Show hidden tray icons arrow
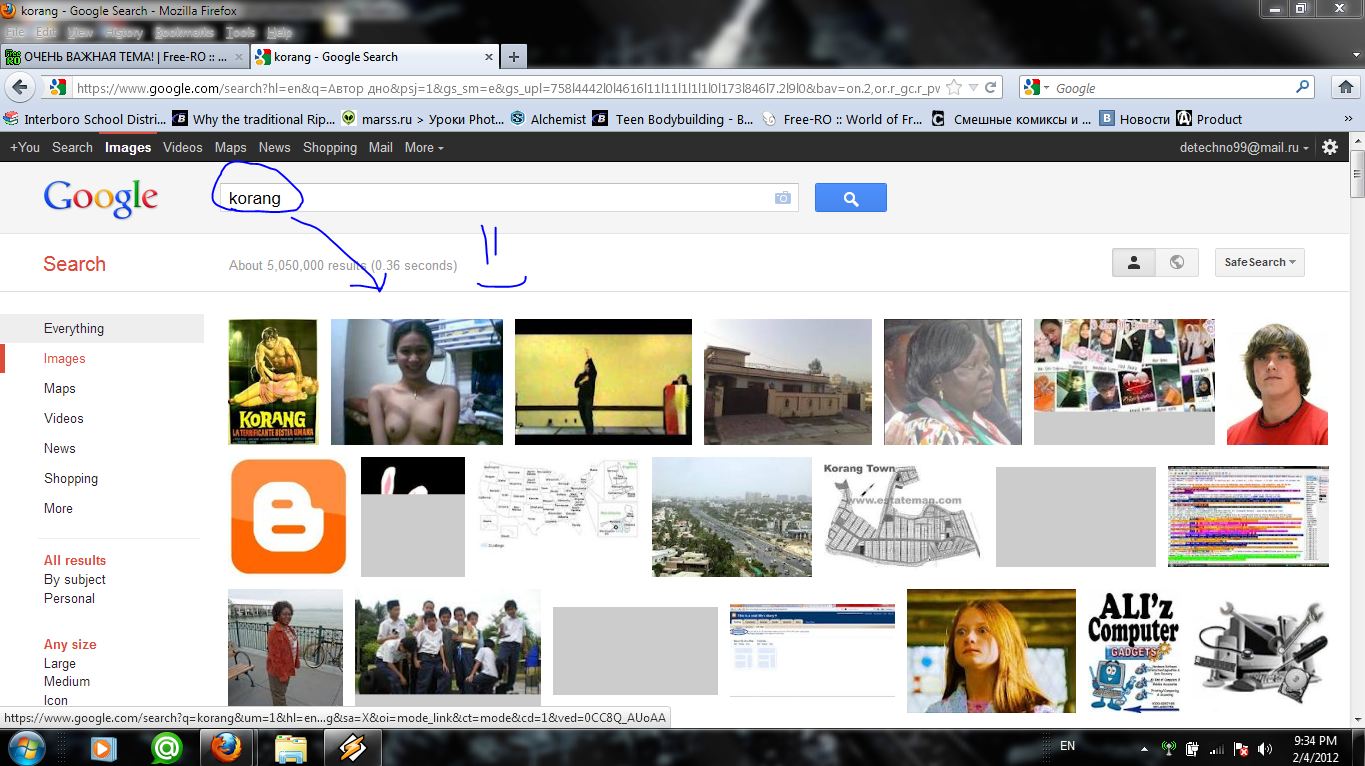The width and height of the screenshot is (1365, 766). [1144, 748]
